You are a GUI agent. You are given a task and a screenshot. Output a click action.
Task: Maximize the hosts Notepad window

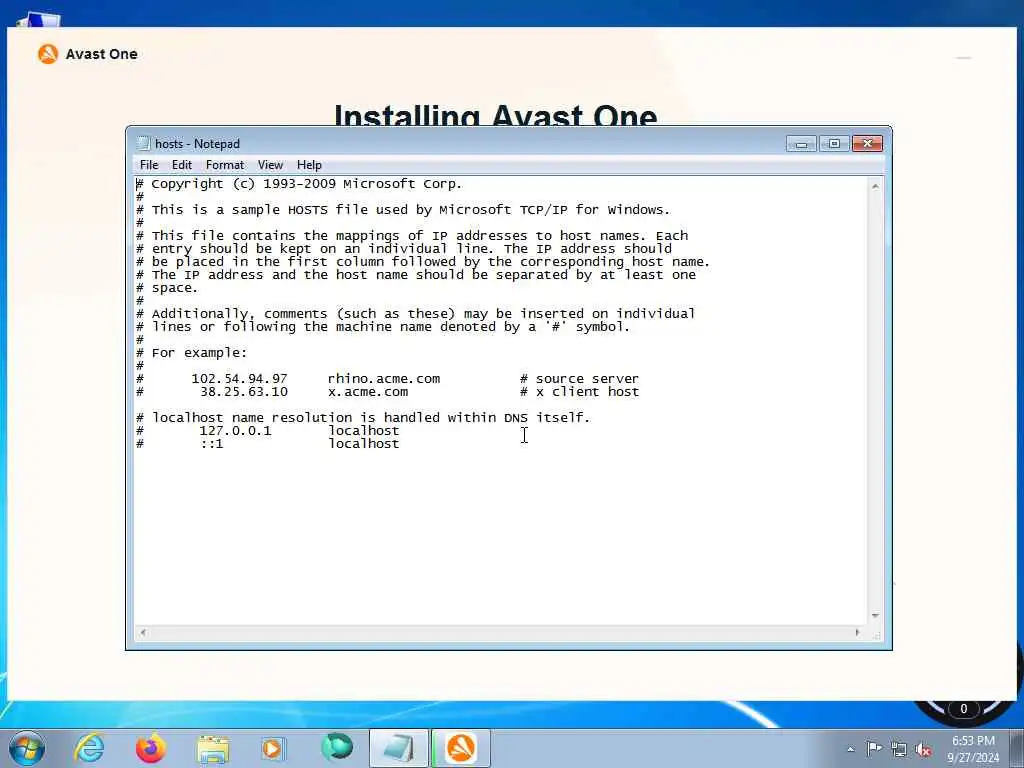pos(834,144)
